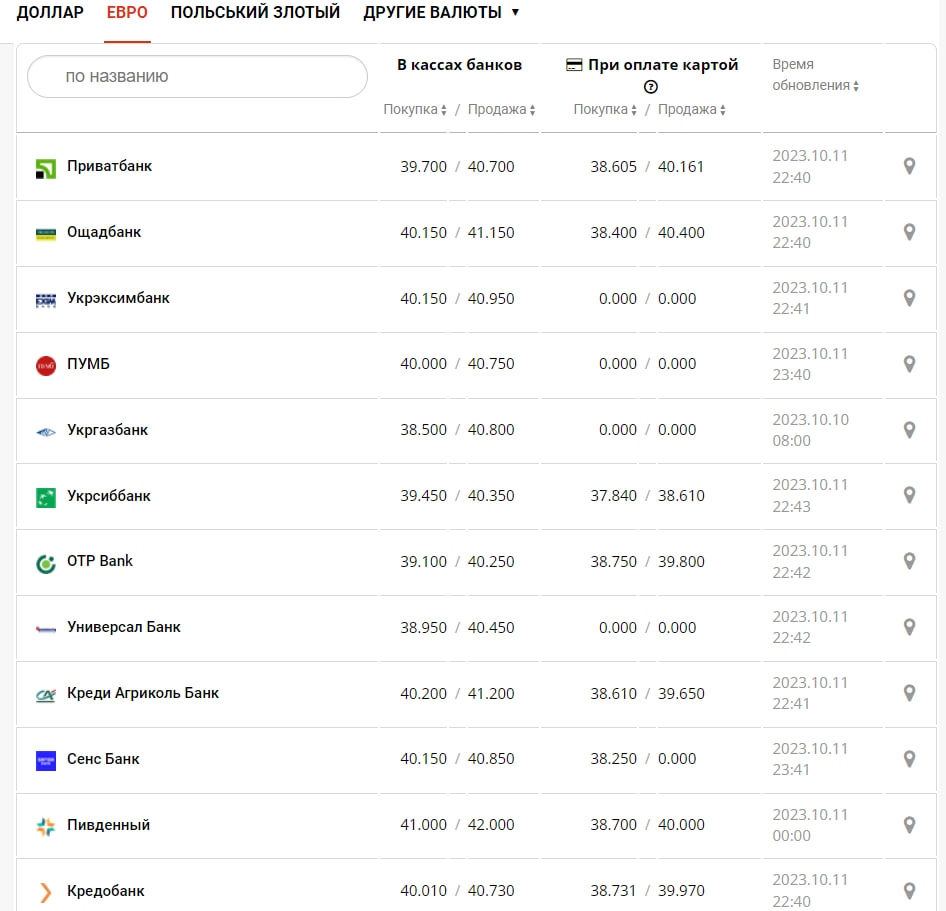This screenshot has width=946, height=911.
Task: Show Укрсиббанк branches via pin icon
Action: 909,495
